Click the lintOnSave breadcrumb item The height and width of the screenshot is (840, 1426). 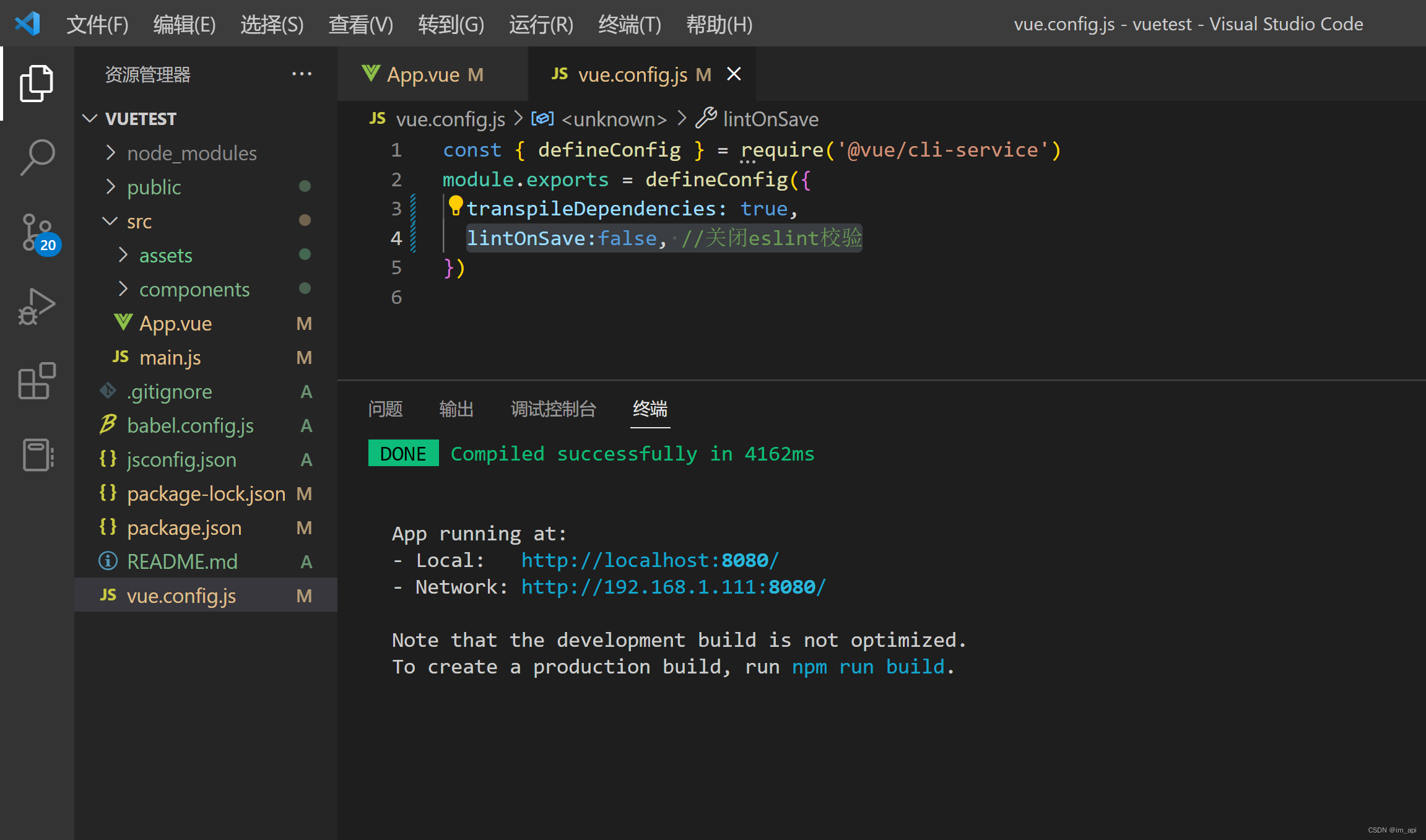click(770, 119)
